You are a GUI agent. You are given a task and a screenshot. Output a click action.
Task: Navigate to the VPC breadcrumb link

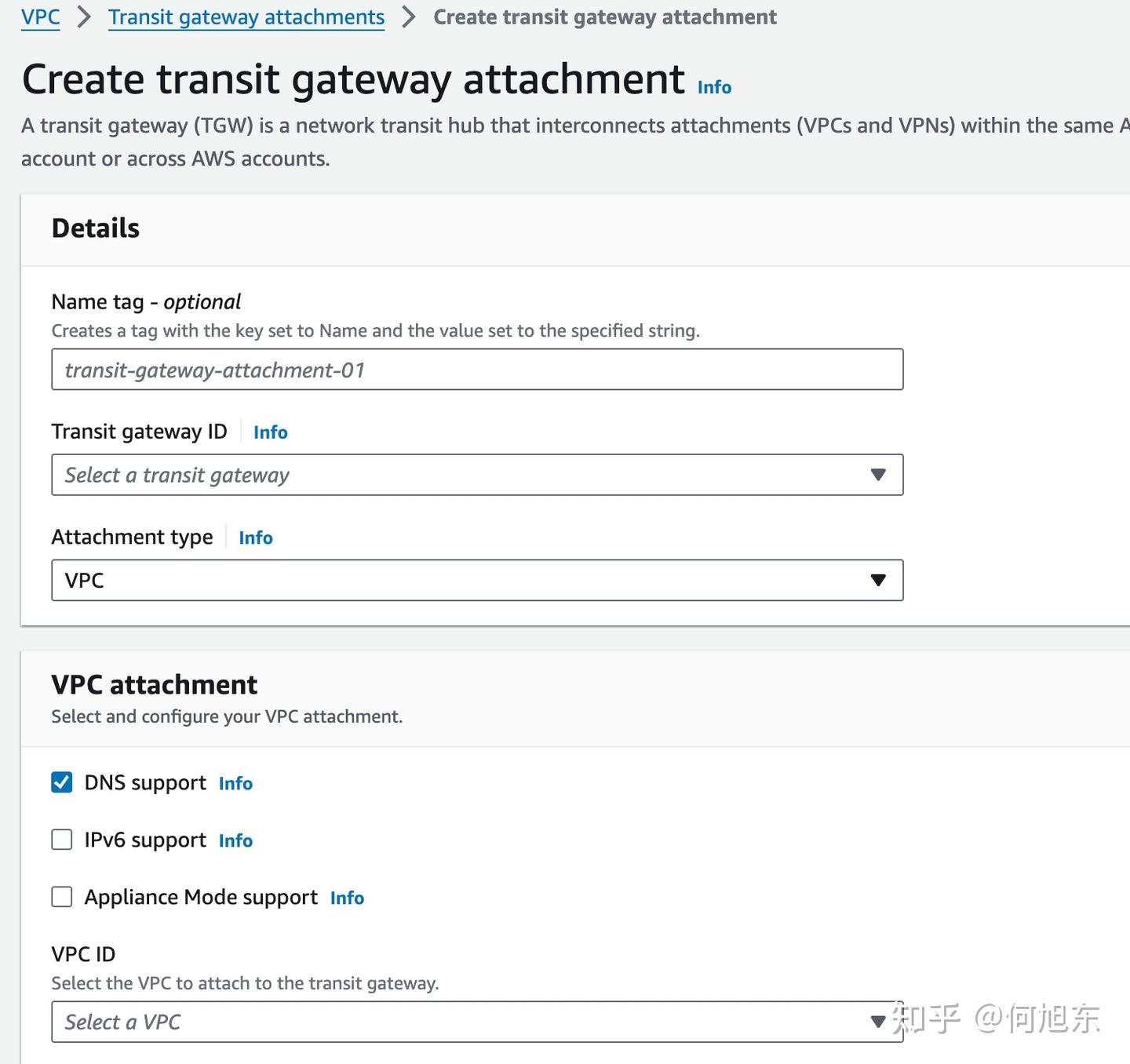coord(39,16)
